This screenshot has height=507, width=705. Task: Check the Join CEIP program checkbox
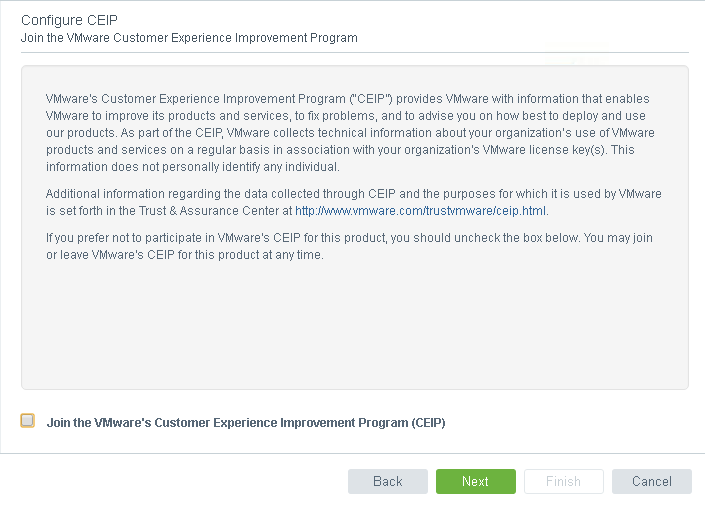[x=28, y=421]
